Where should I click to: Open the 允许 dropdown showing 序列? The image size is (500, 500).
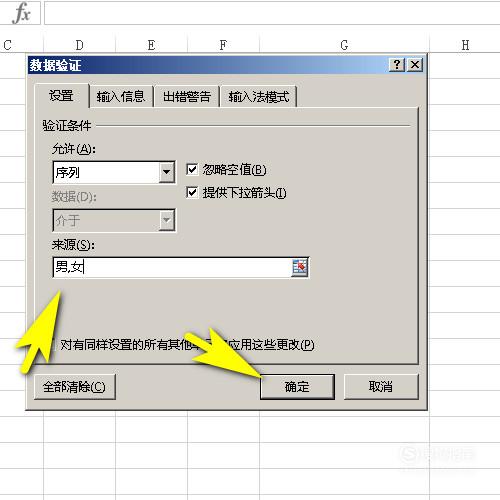click(x=114, y=172)
